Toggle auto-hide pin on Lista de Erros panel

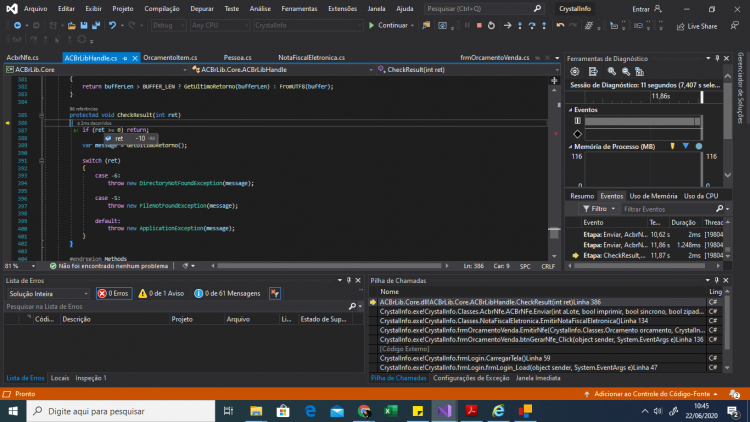coord(349,280)
